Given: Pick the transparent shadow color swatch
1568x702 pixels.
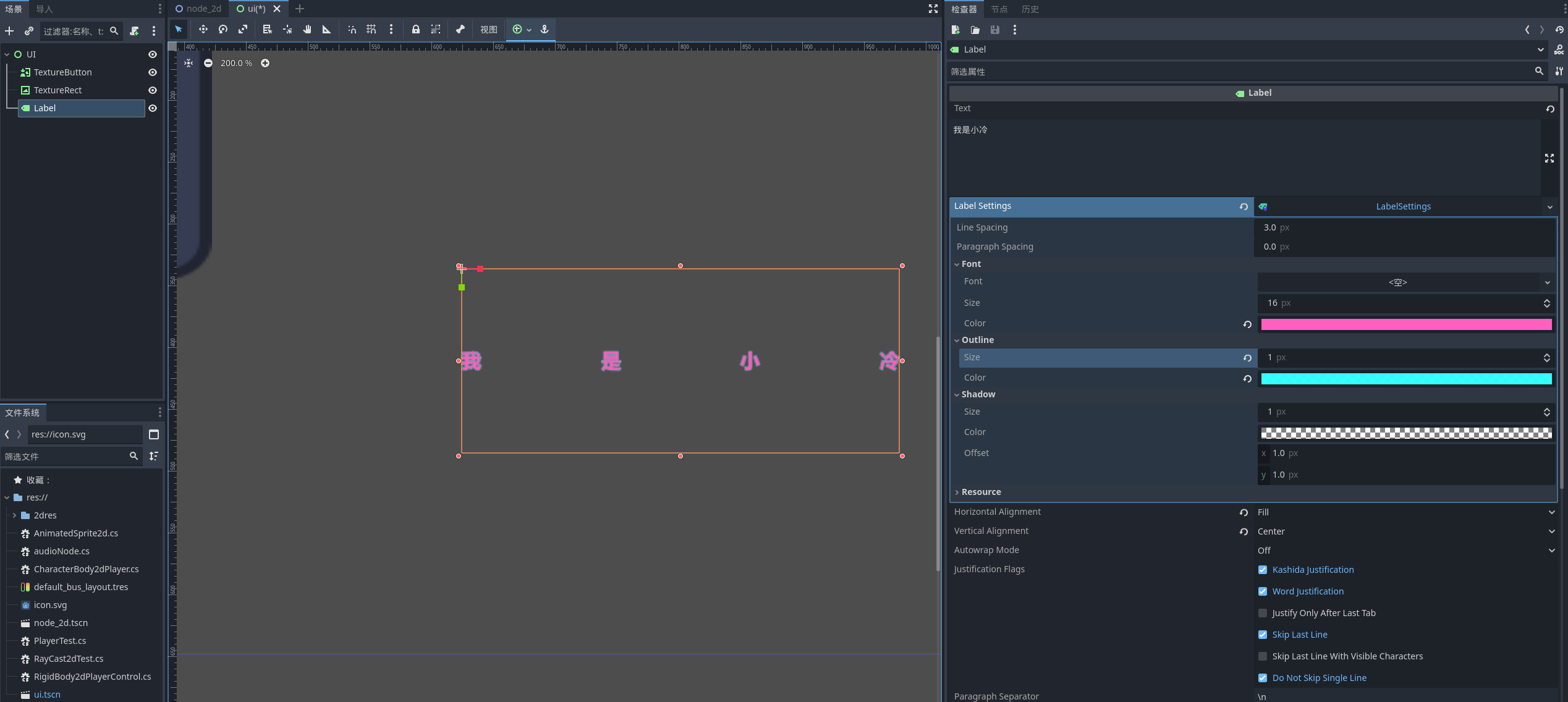Looking at the screenshot, I should (x=1406, y=433).
